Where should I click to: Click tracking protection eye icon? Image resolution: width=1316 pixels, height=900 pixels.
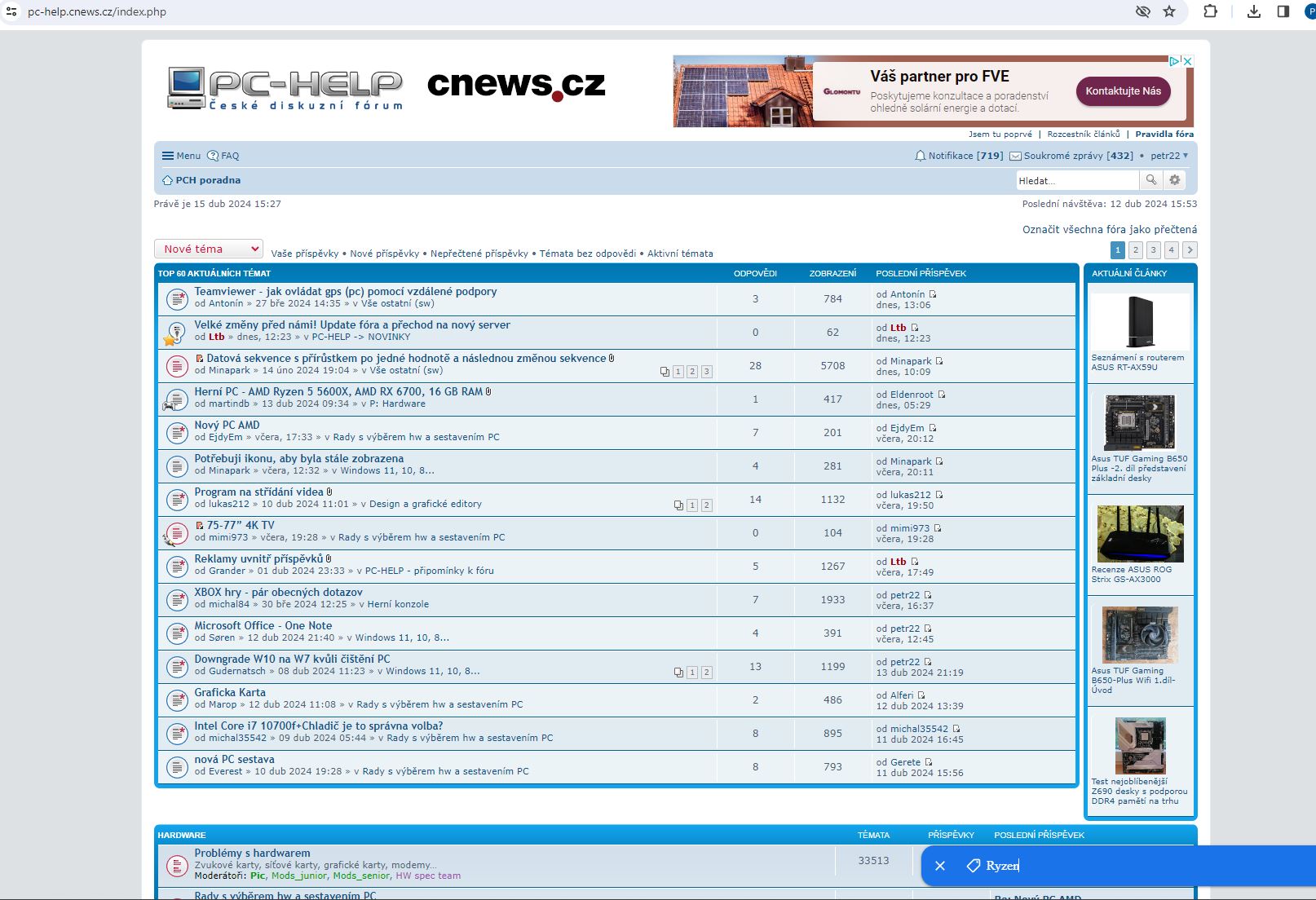(x=1143, y=11)
